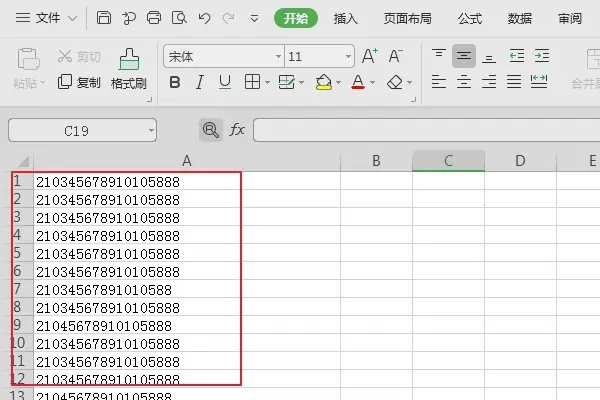Expand the 粘贴 dropdown arrow
The height and width of the screenshot is (400, 600).
pos(42,82)
